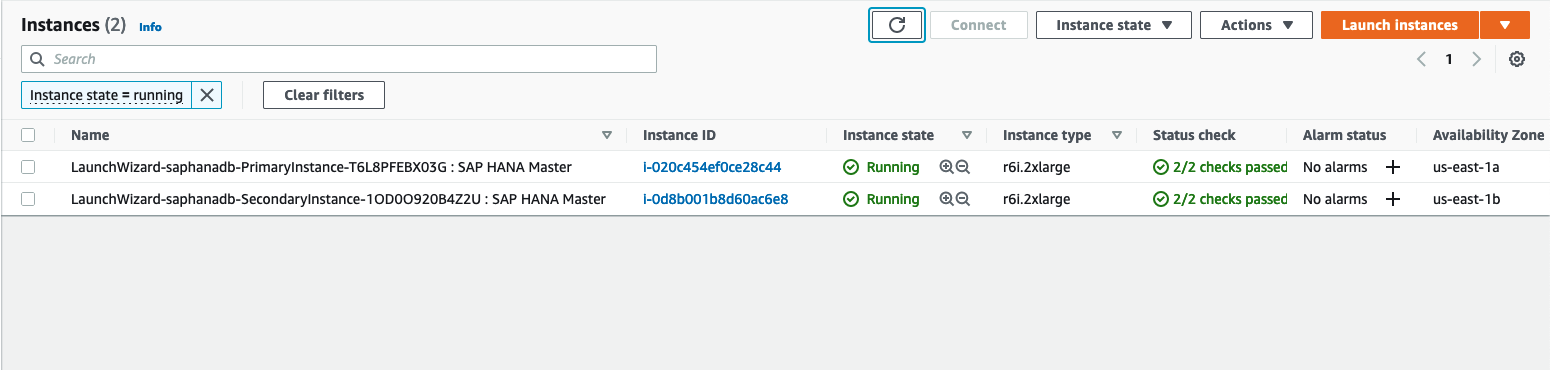The height and width of the screenshot is (370, 1550).
Task: Select all instances header checkbox
Action: tap(28, 135)
